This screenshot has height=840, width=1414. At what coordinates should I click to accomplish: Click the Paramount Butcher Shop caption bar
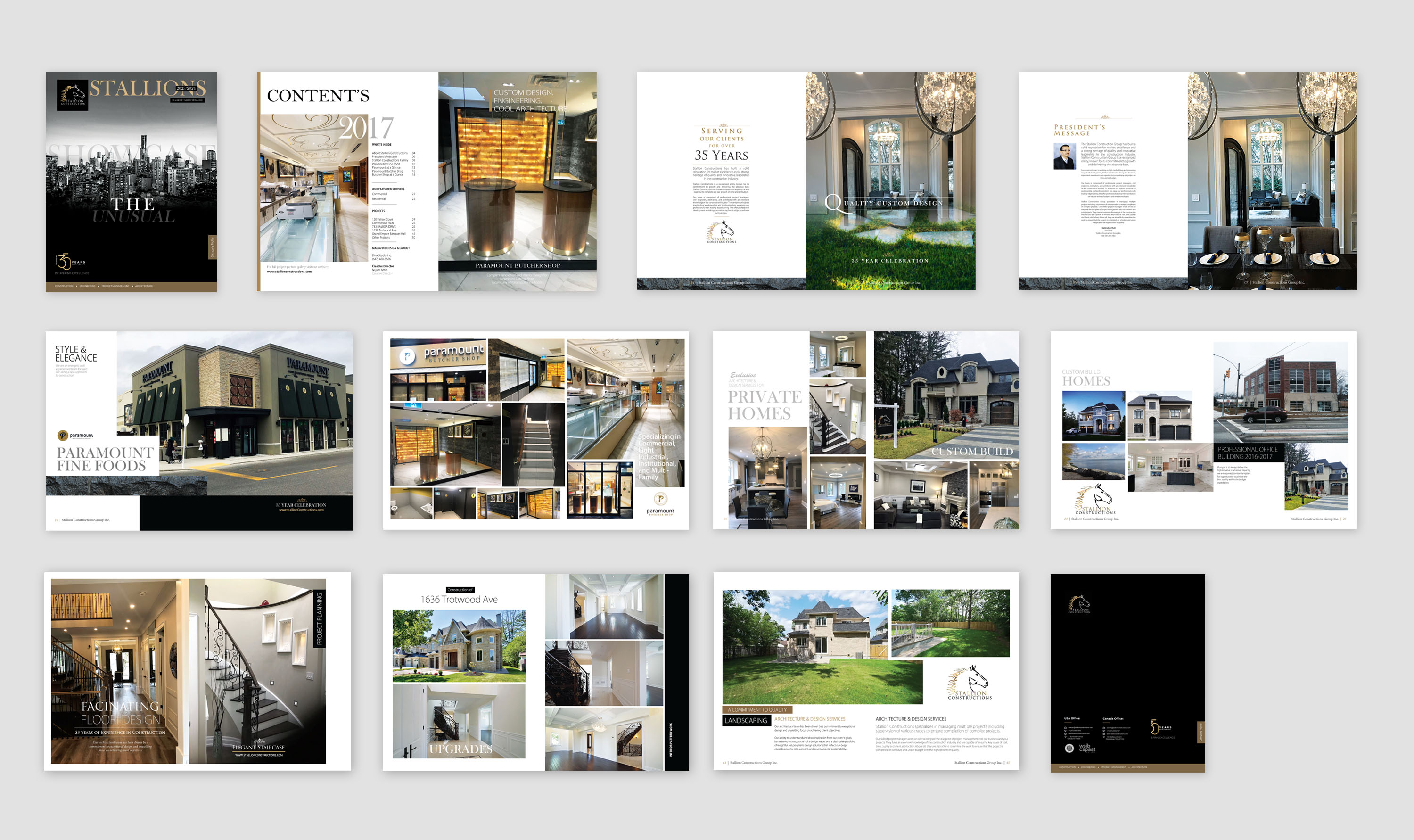pyautogui.click(x=517, y=265)
